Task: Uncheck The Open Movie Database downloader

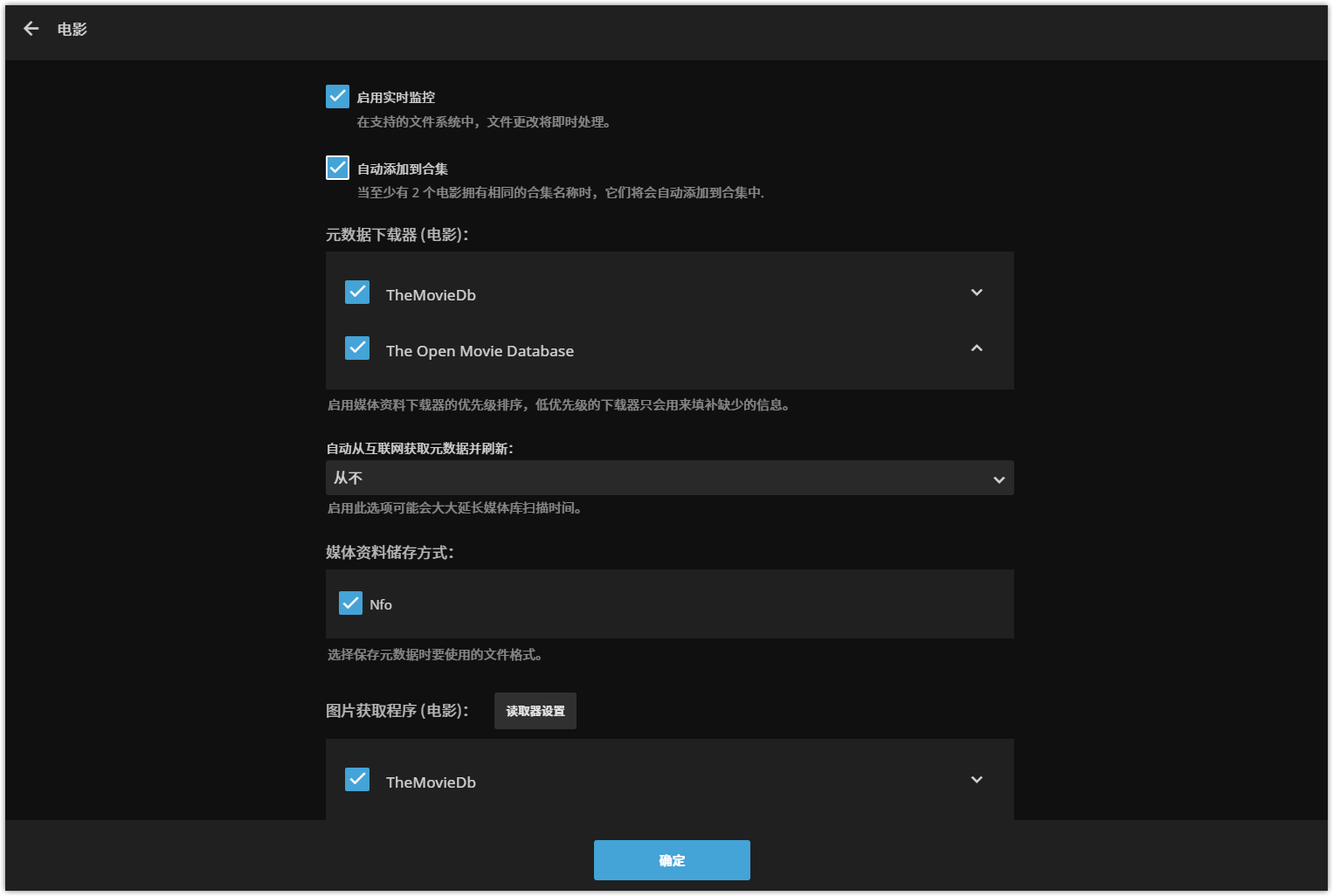Action: click(357, 348)
